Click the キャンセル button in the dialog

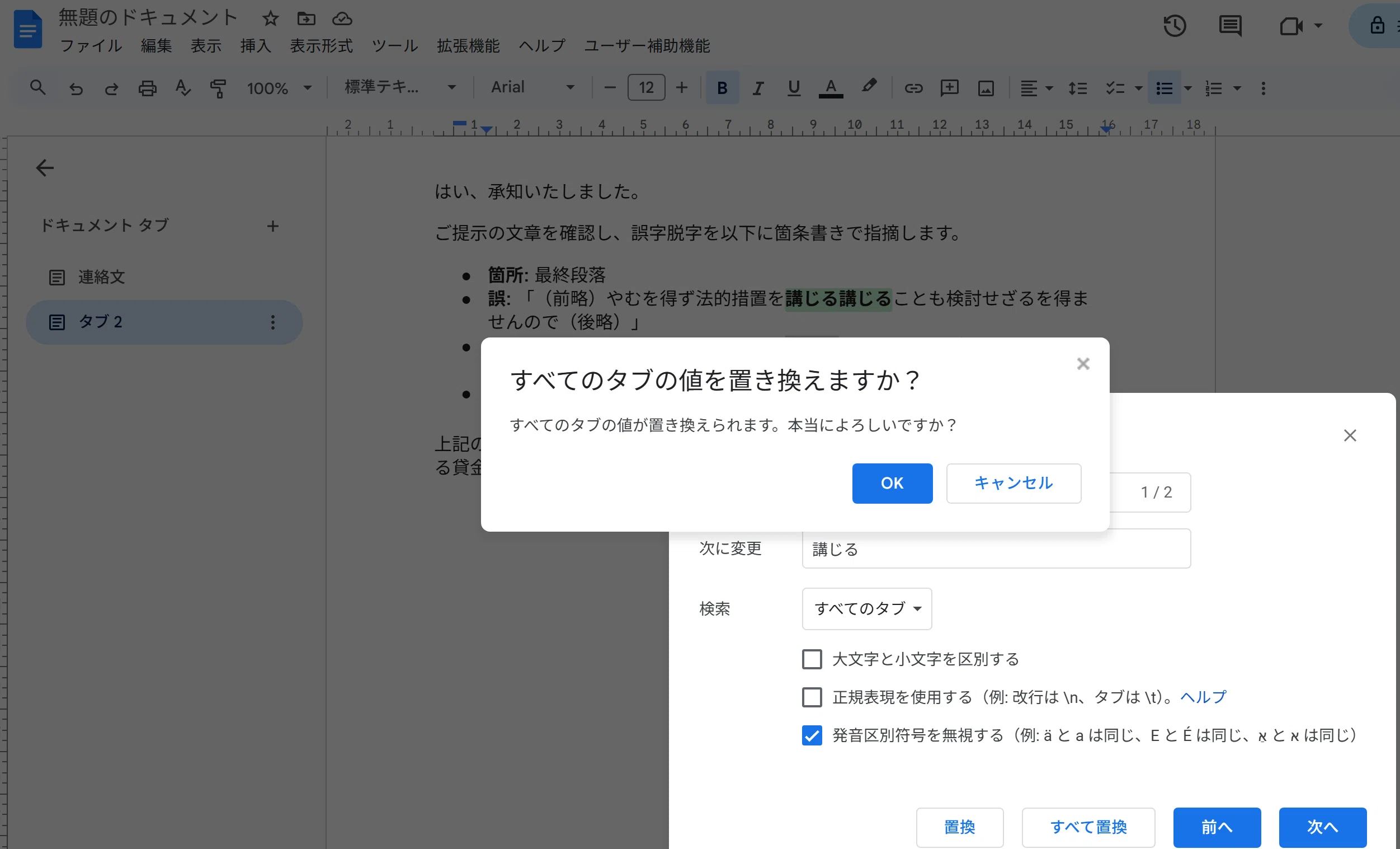1014,484
